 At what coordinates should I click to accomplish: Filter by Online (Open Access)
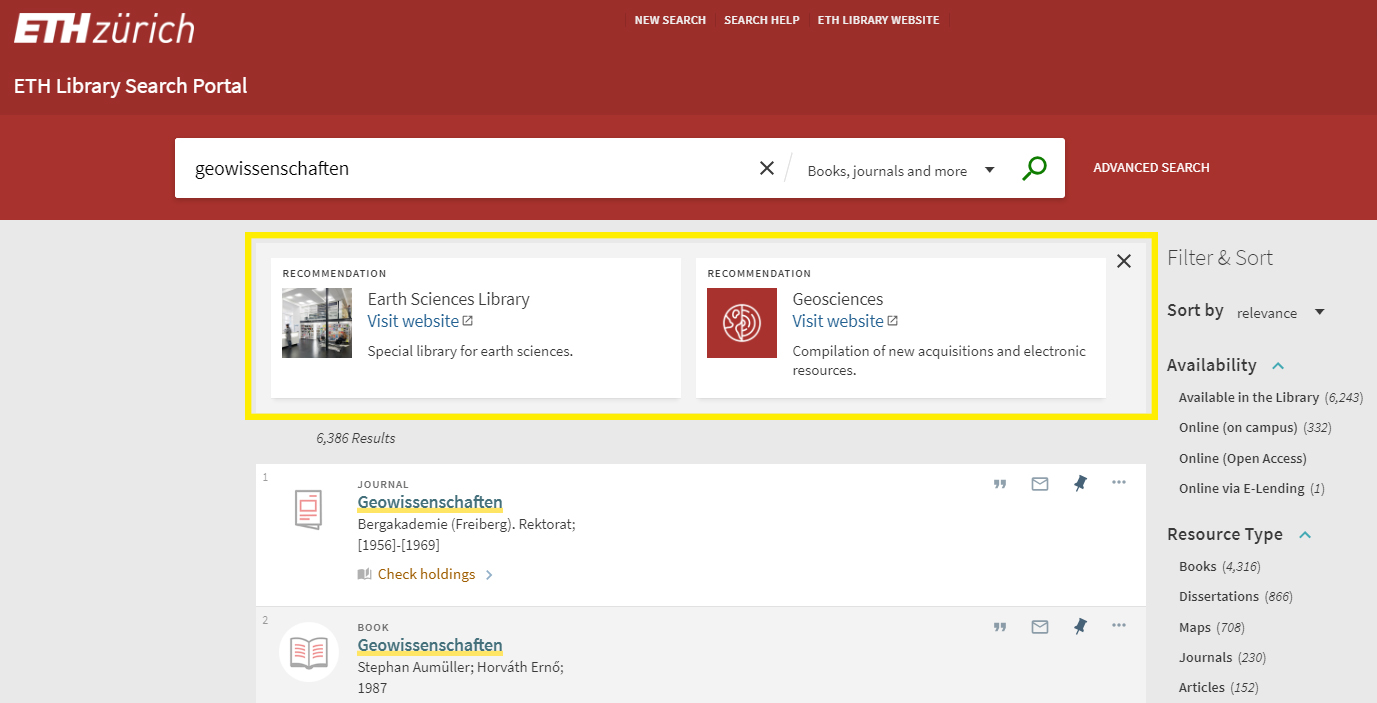tap(1243, 458)
